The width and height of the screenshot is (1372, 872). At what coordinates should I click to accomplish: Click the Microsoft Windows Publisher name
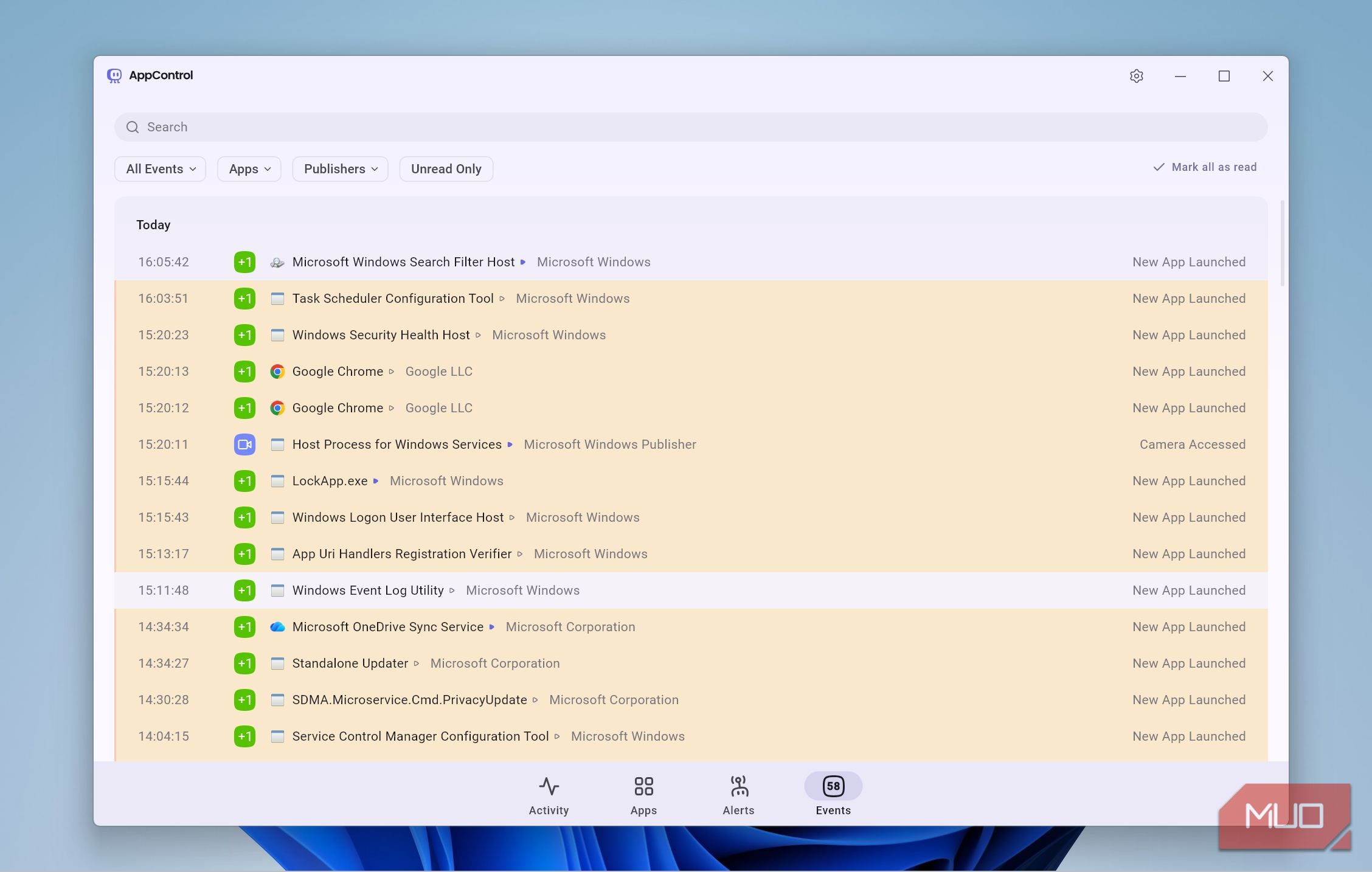(610, 445)
